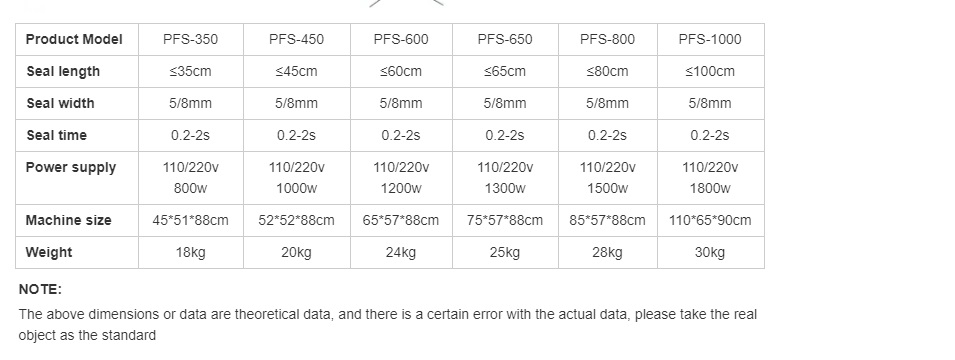Screen dimensions: 955x360
Task: Click the PFS-650 column header
Action: tap(505, 40)
